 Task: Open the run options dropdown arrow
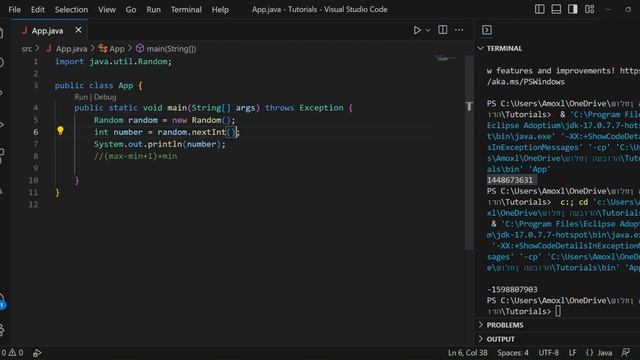(428, 30)
